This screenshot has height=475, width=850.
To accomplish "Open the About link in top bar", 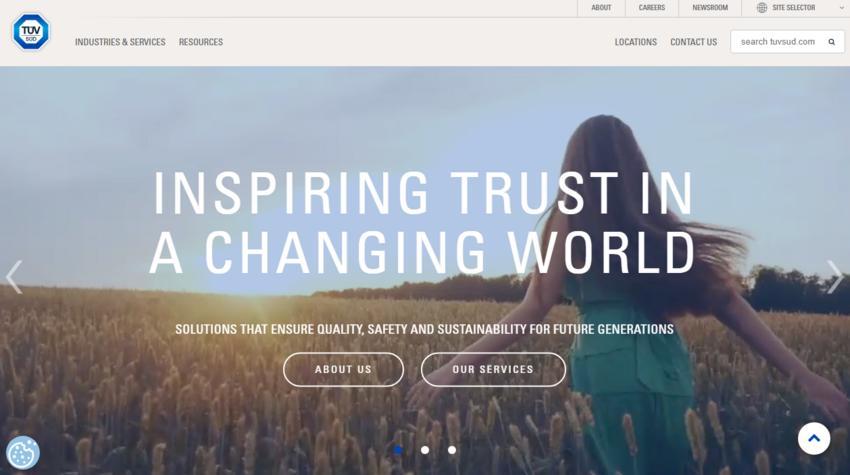I will 601,8.
